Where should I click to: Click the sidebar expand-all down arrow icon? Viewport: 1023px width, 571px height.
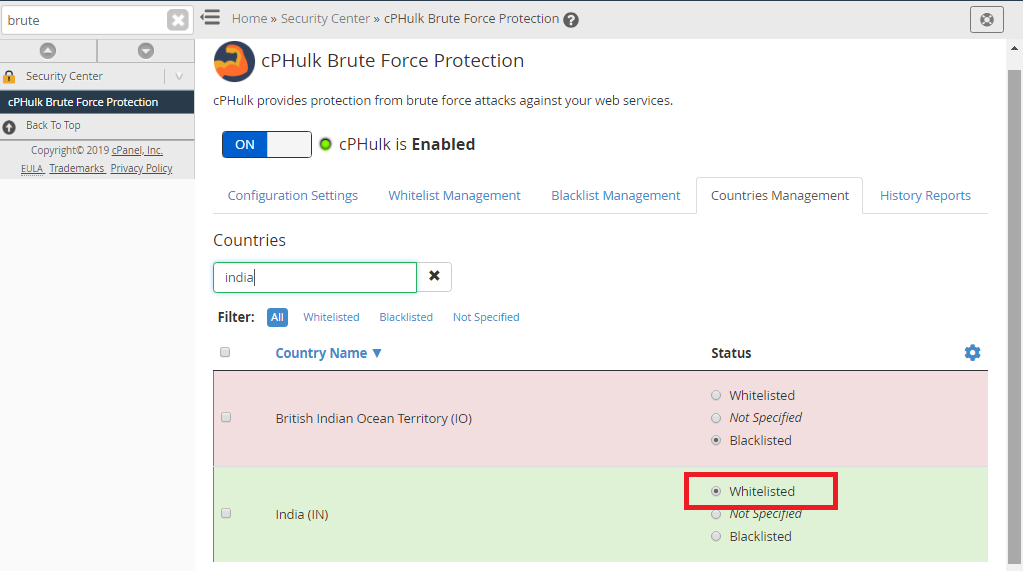pyautogui.click(x=145, y=50)
